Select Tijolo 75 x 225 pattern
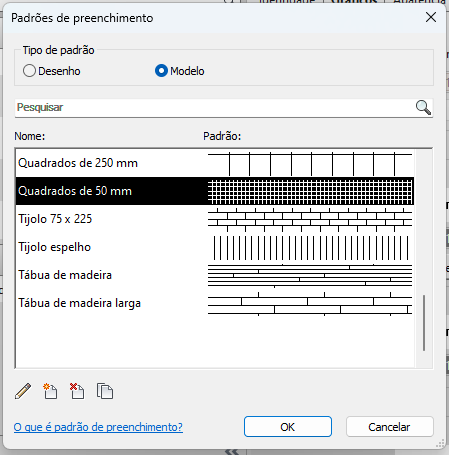The image size is (449, 455). [x=215, y=219]
